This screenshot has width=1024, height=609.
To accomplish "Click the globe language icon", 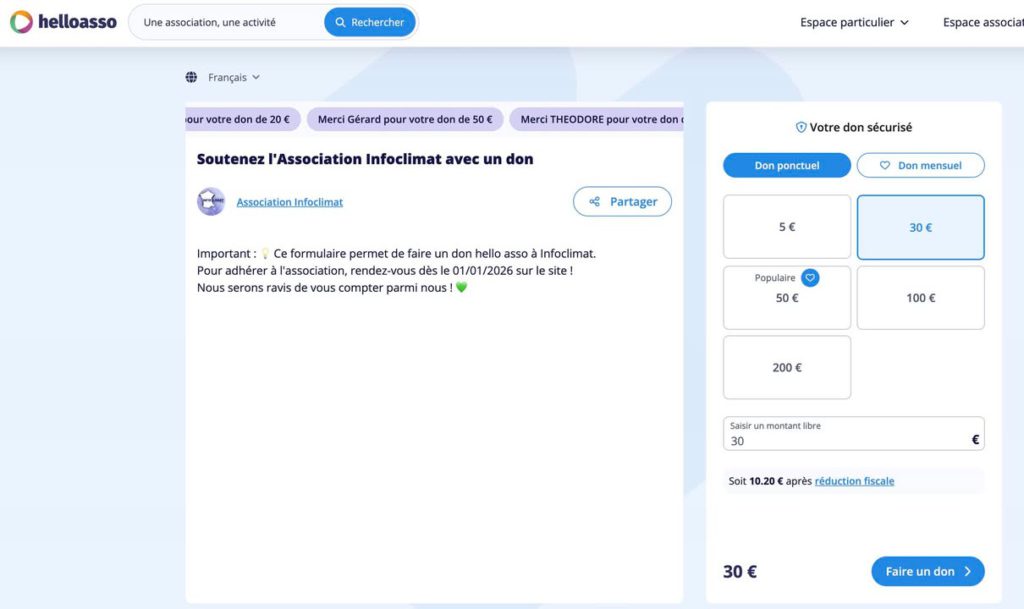I will [x=191, y=77].
